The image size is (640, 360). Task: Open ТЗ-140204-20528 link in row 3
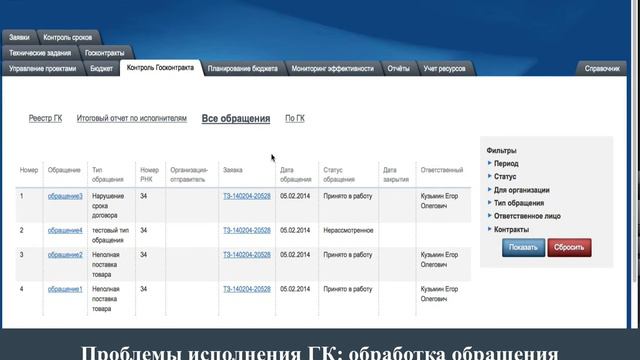click(x=247, y=255)
